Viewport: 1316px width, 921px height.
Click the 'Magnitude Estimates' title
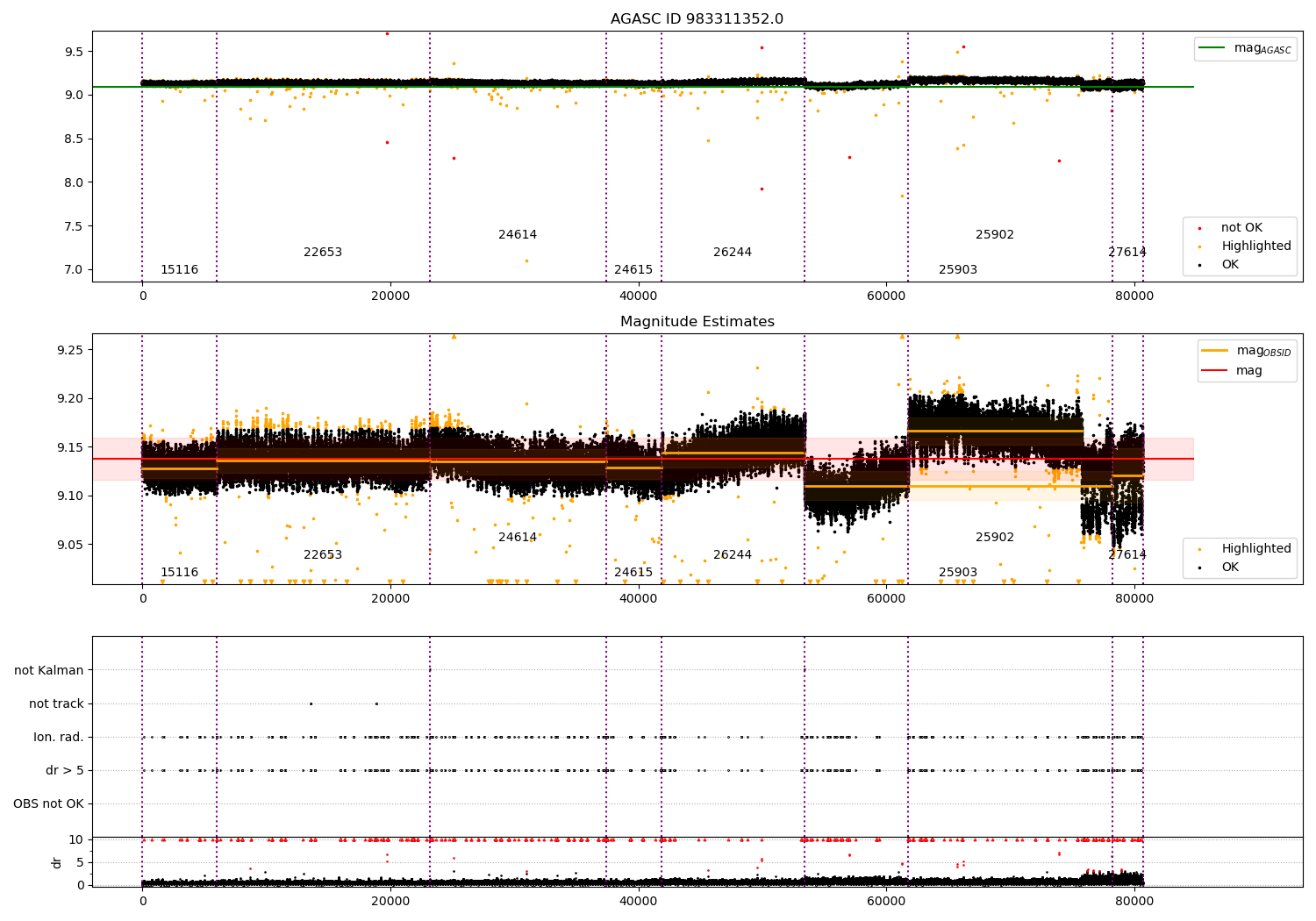pos(697,322)
